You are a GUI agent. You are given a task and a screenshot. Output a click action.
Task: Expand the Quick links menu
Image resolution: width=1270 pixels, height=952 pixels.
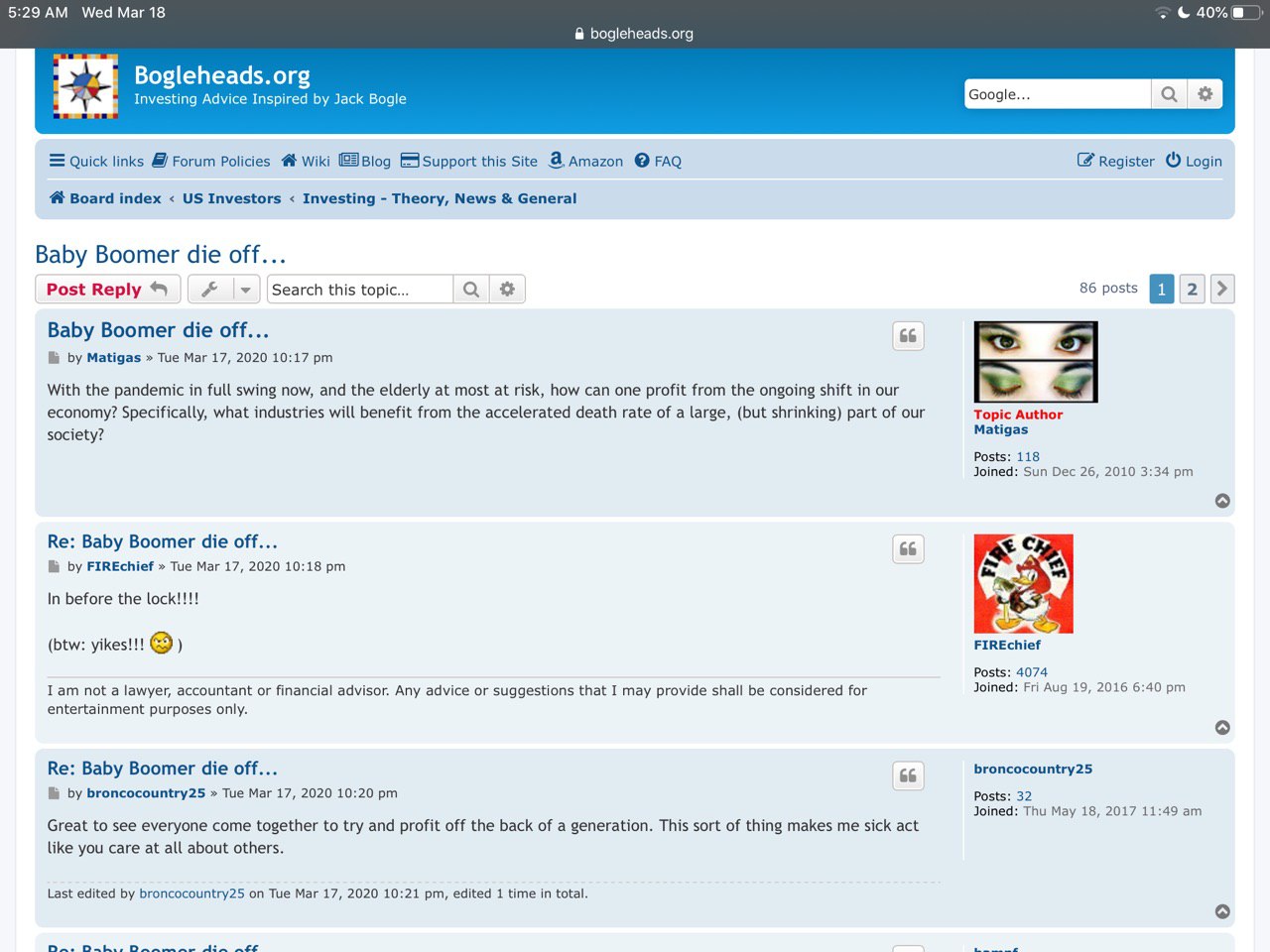point(96,161)
